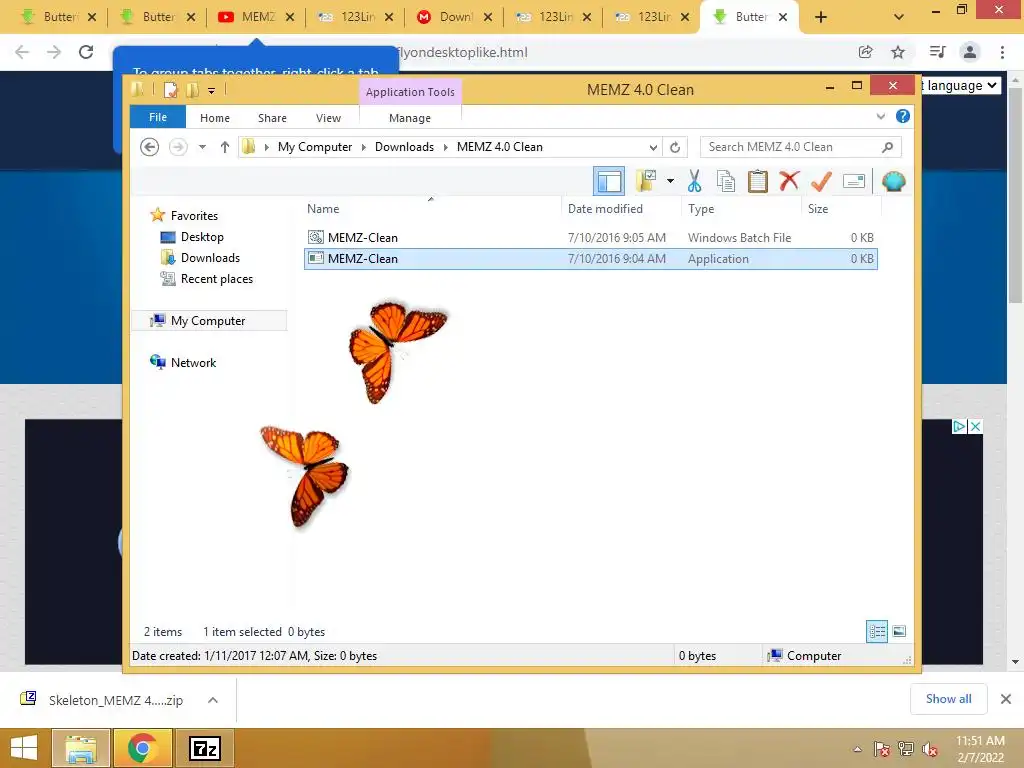Click Chrome taskbar icon

pyautogui.click(x=142, y=748)
